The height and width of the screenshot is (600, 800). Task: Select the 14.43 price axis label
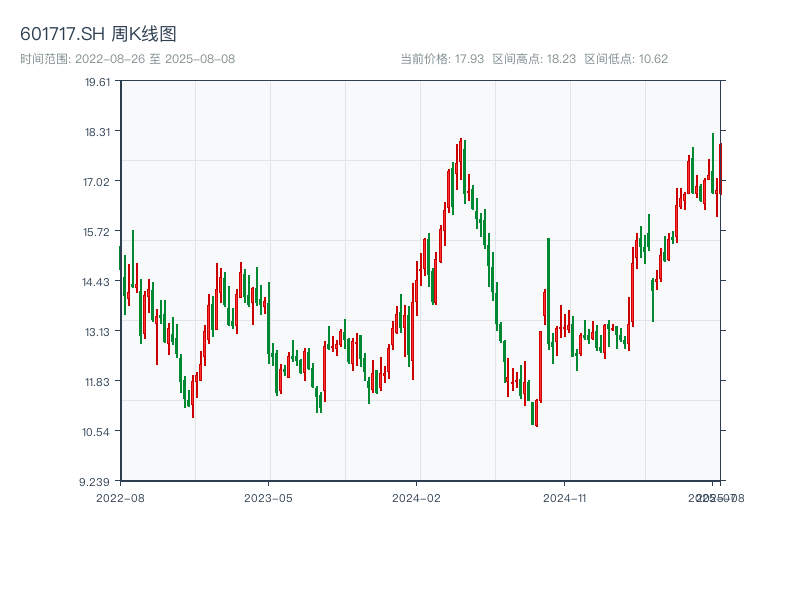[x=97, y=282]
